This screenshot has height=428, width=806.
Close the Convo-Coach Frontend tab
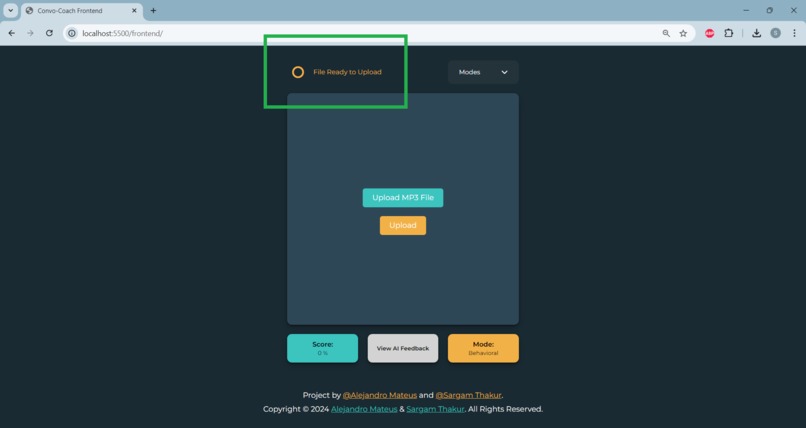134,10
